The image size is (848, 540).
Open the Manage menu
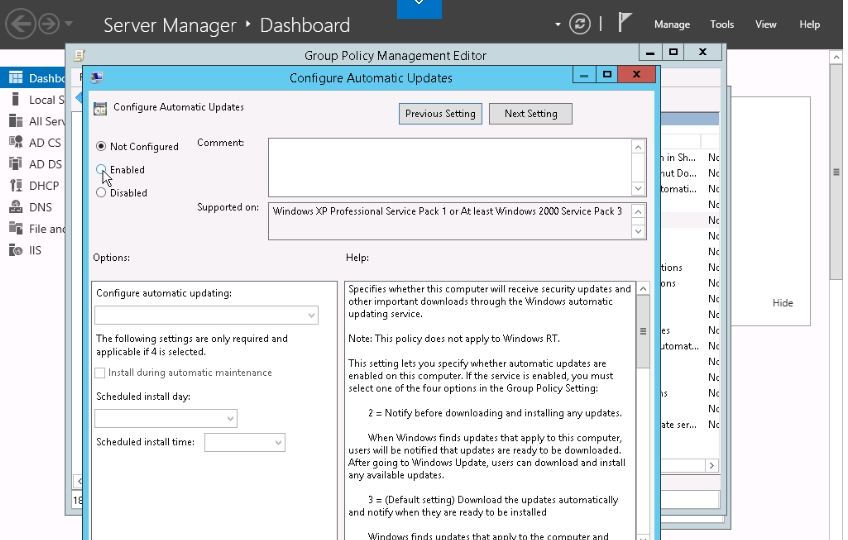672,24
